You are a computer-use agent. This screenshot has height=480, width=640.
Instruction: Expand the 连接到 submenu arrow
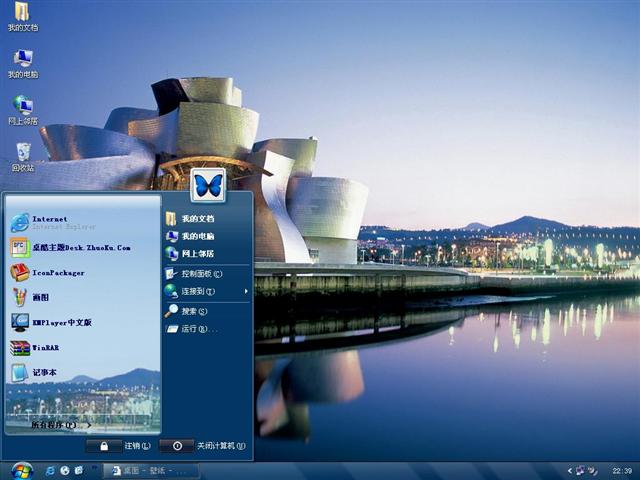click(246, 291)
